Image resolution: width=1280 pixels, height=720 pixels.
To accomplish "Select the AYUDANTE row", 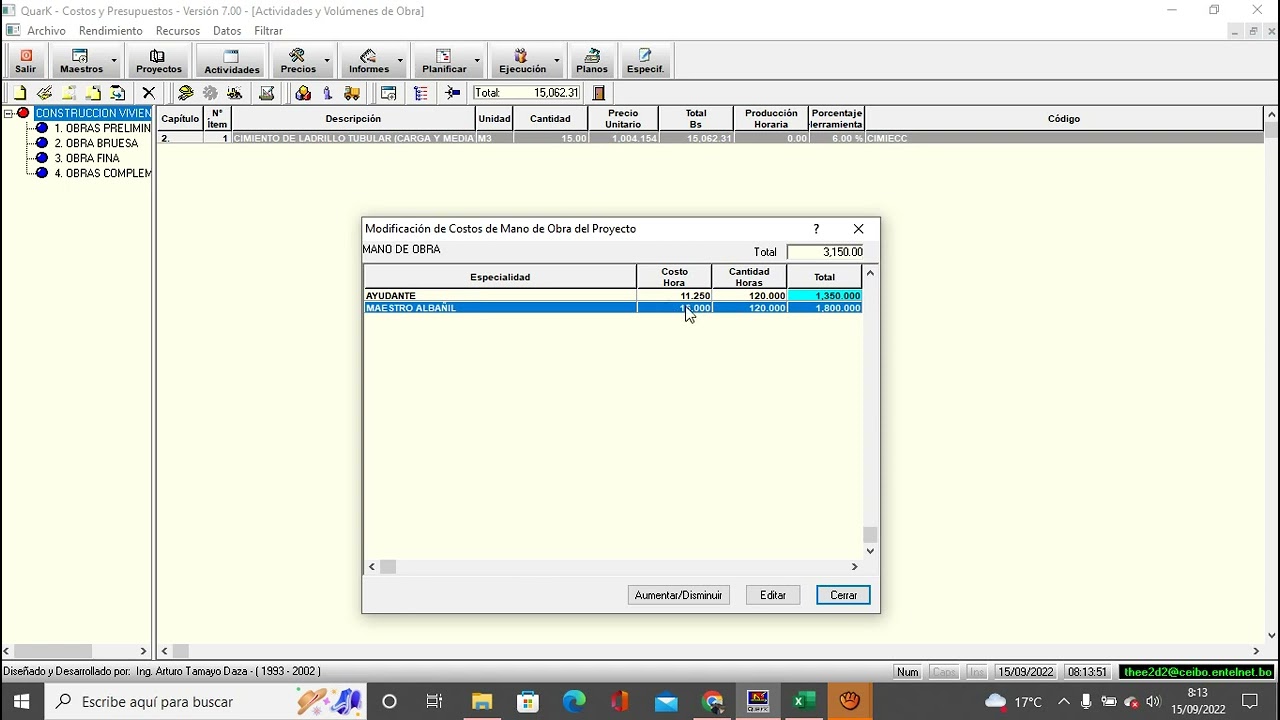I will tap(612, 296).
